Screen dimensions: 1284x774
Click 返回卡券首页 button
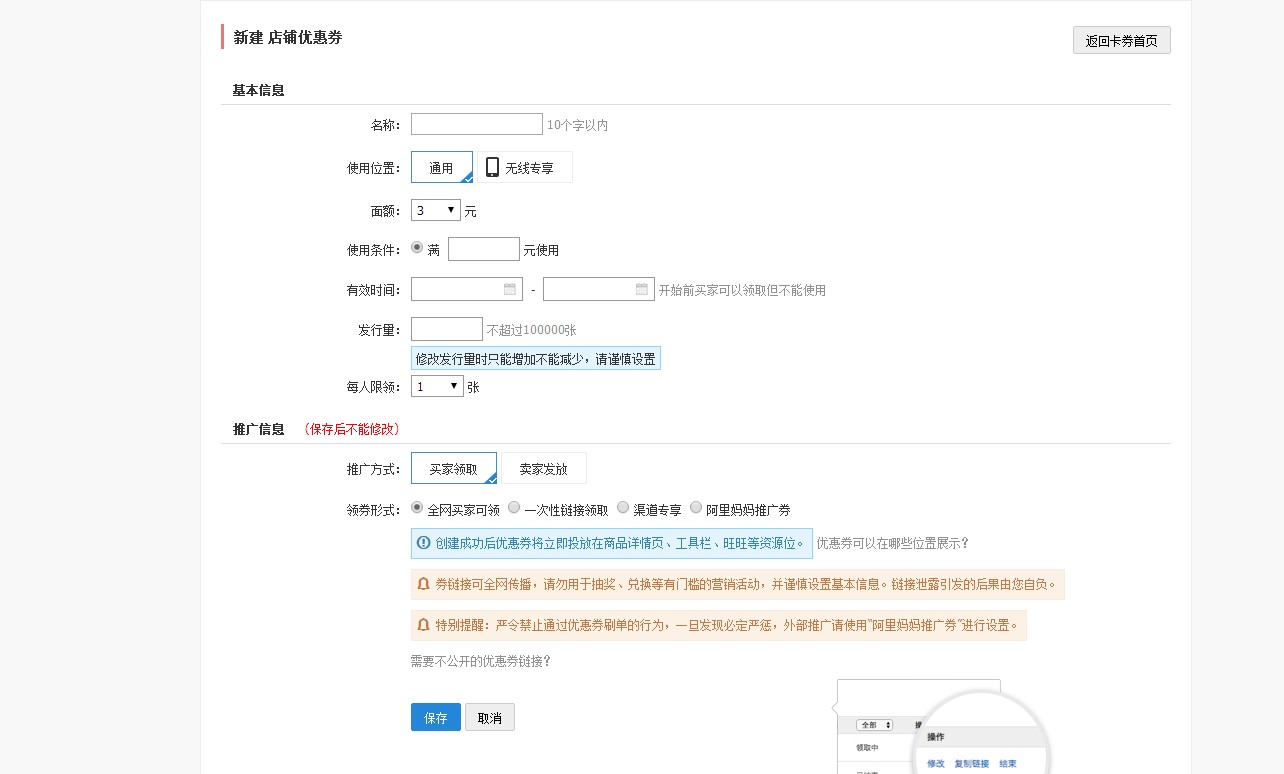1121,41
